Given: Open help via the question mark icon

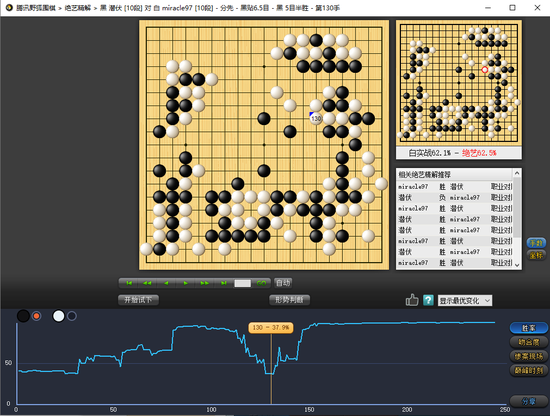Looking at the screenshot, I should point(428,300).
